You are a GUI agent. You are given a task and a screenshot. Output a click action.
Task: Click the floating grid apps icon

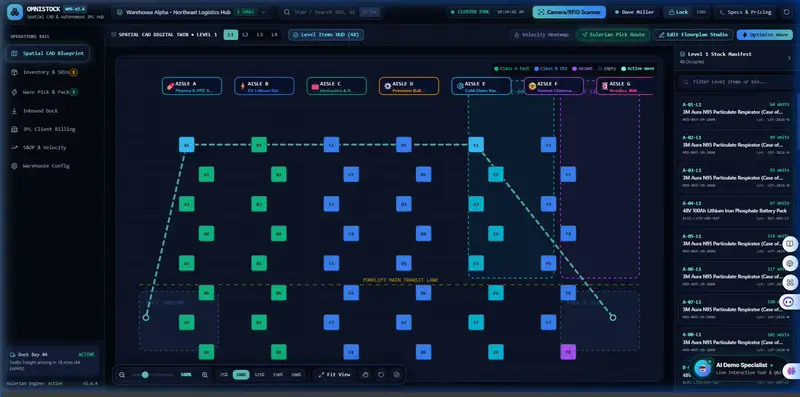(x=790, y=282)
